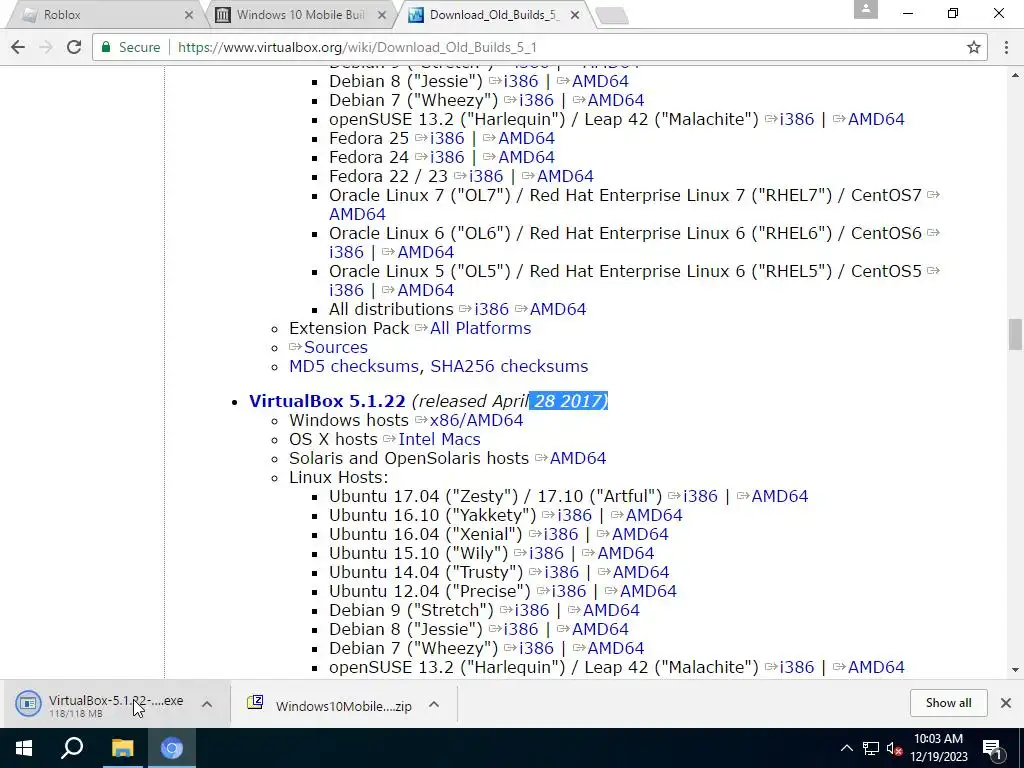Screen dimensions: 1024x768
Task: Click the Chrome taskbar icon
Action: point(172,748)
